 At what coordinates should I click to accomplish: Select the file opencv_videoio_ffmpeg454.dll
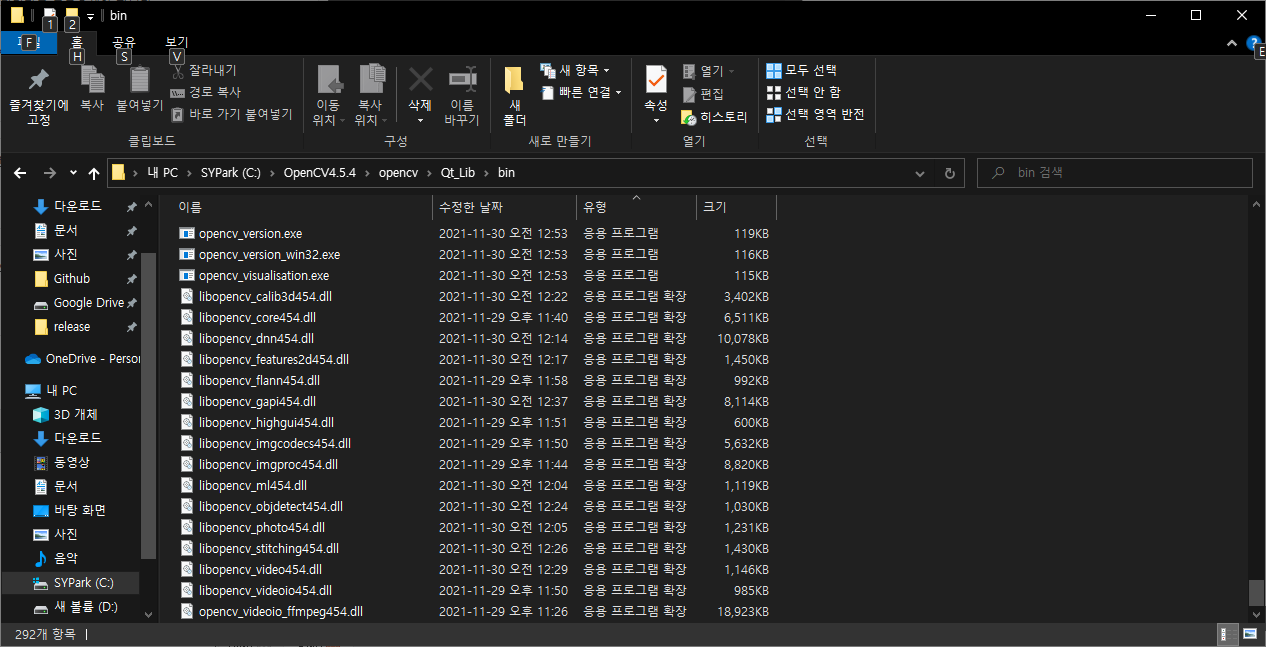281,611
